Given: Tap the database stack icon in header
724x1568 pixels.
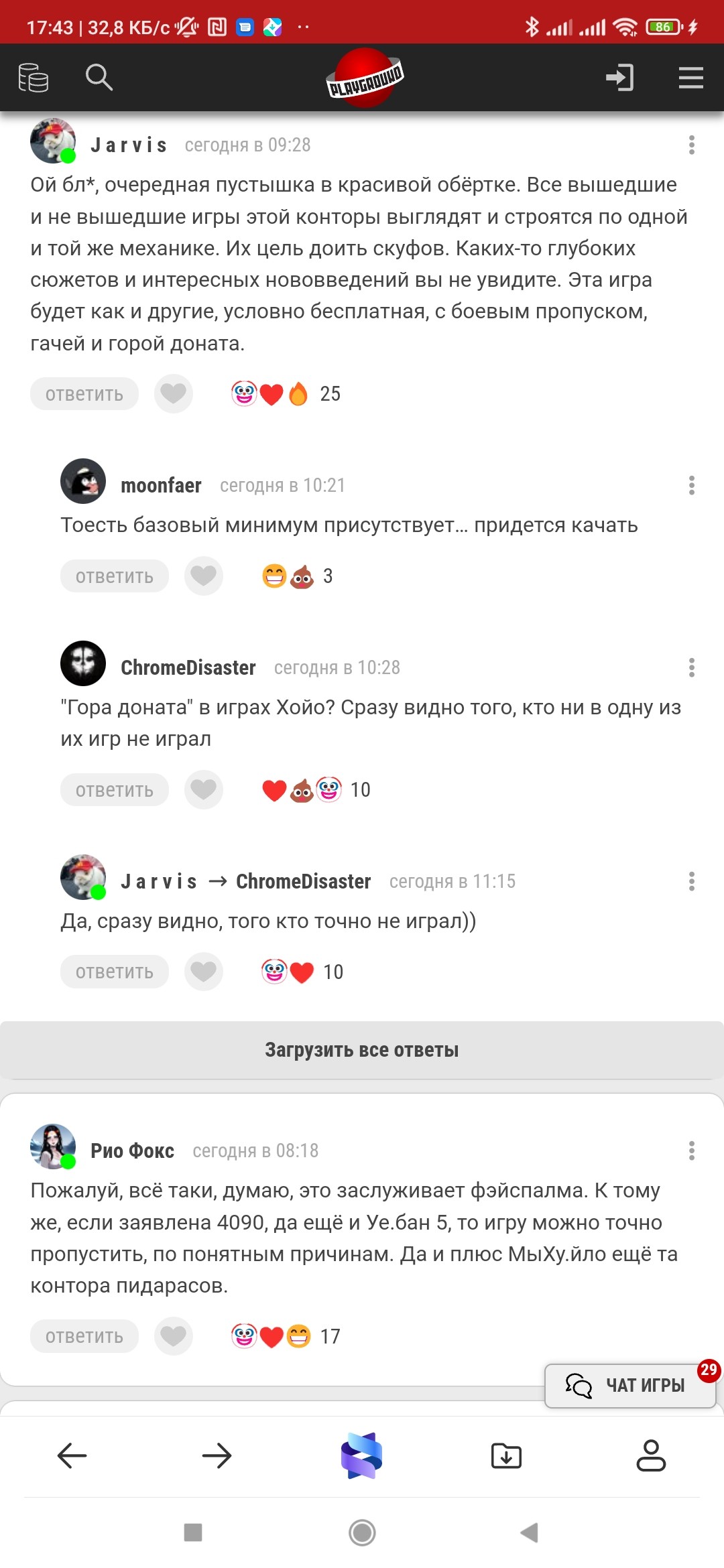Looking at the screenshot, I should pyautogui.click(x=34, y=78).
